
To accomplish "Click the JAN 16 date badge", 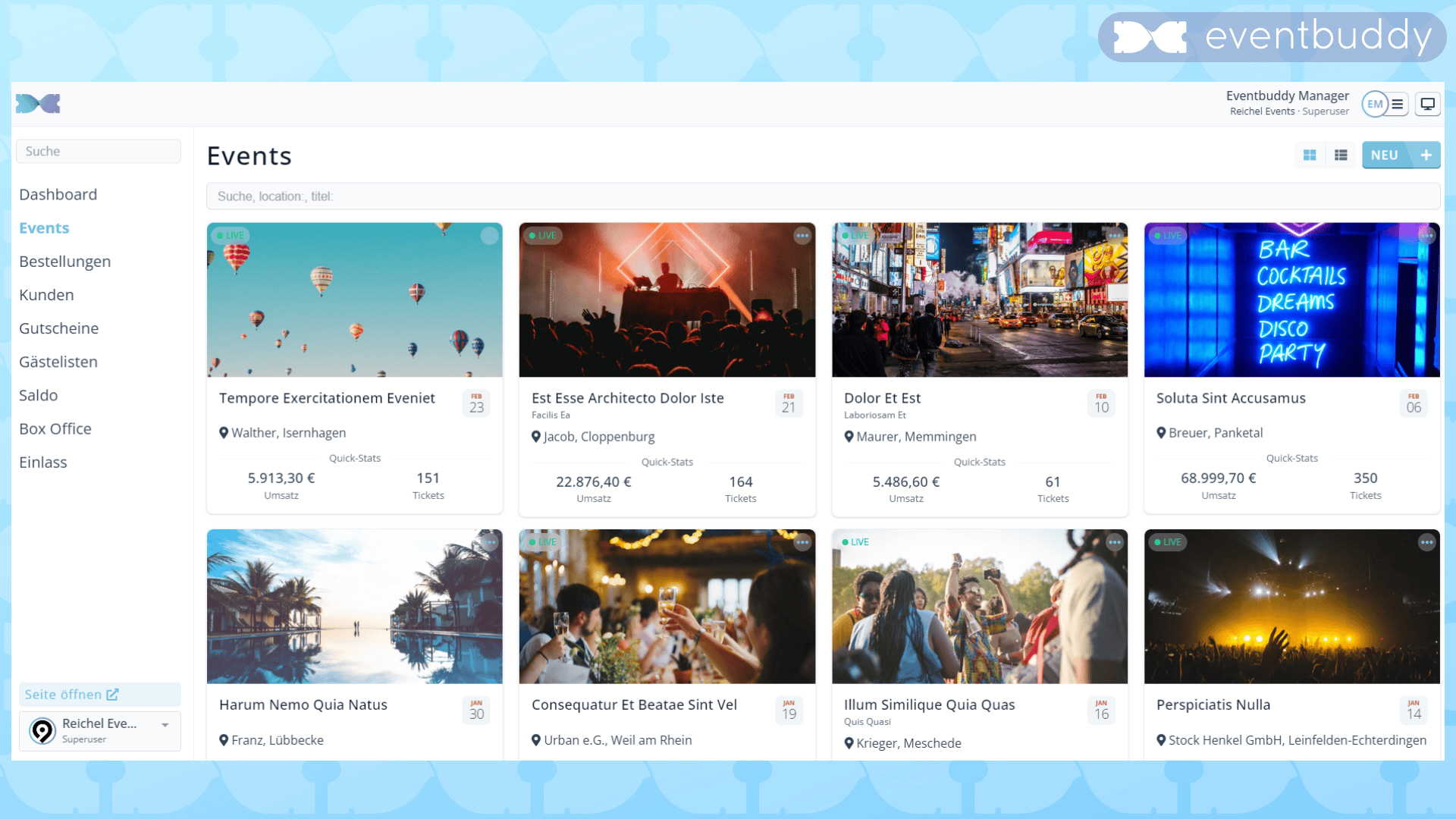I will (x=1101, y=711).
